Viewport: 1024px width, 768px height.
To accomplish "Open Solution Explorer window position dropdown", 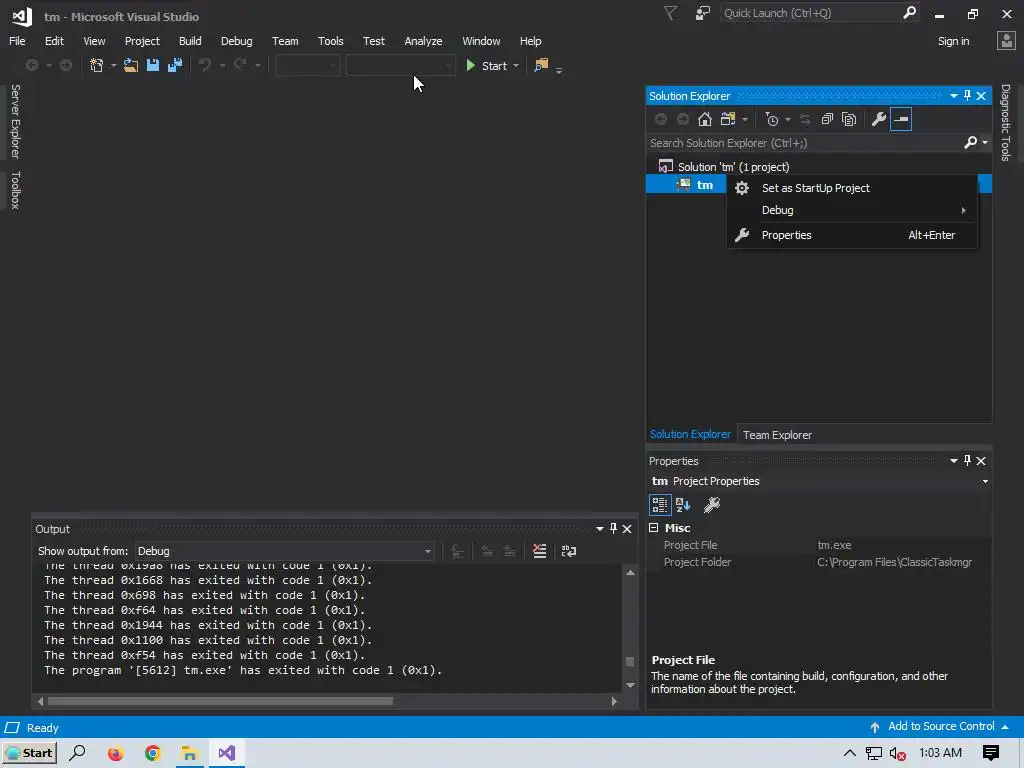I will point(953,95).
